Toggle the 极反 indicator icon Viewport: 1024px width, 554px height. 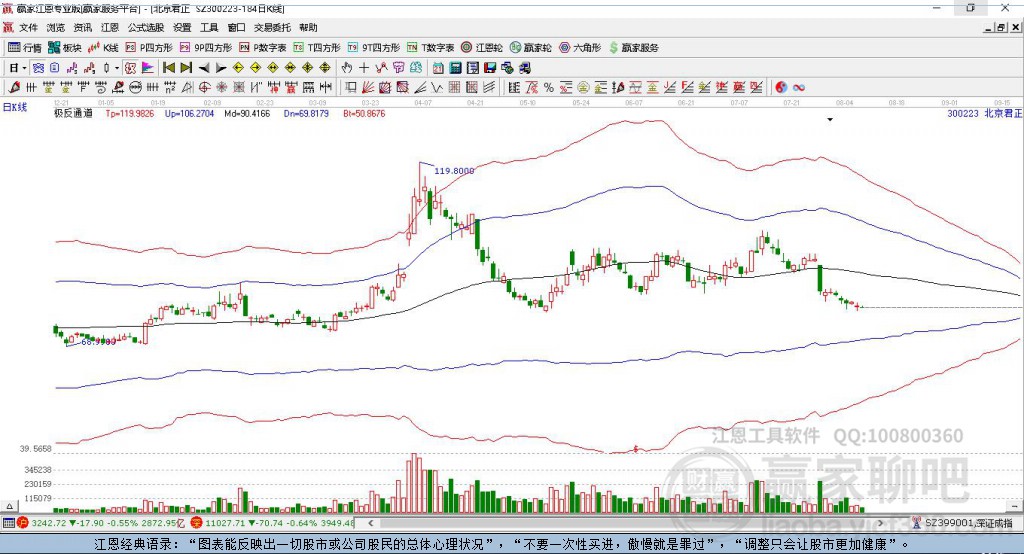130,68
